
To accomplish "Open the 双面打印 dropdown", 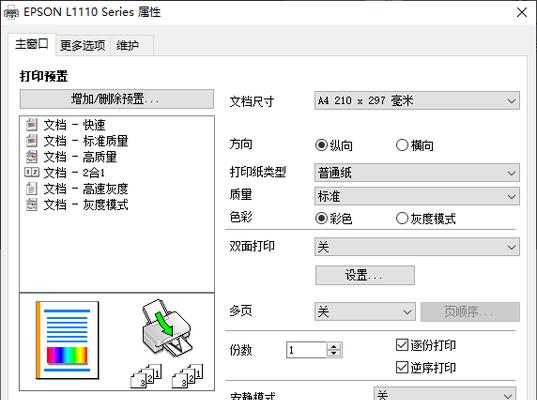I will click(417, 247).
